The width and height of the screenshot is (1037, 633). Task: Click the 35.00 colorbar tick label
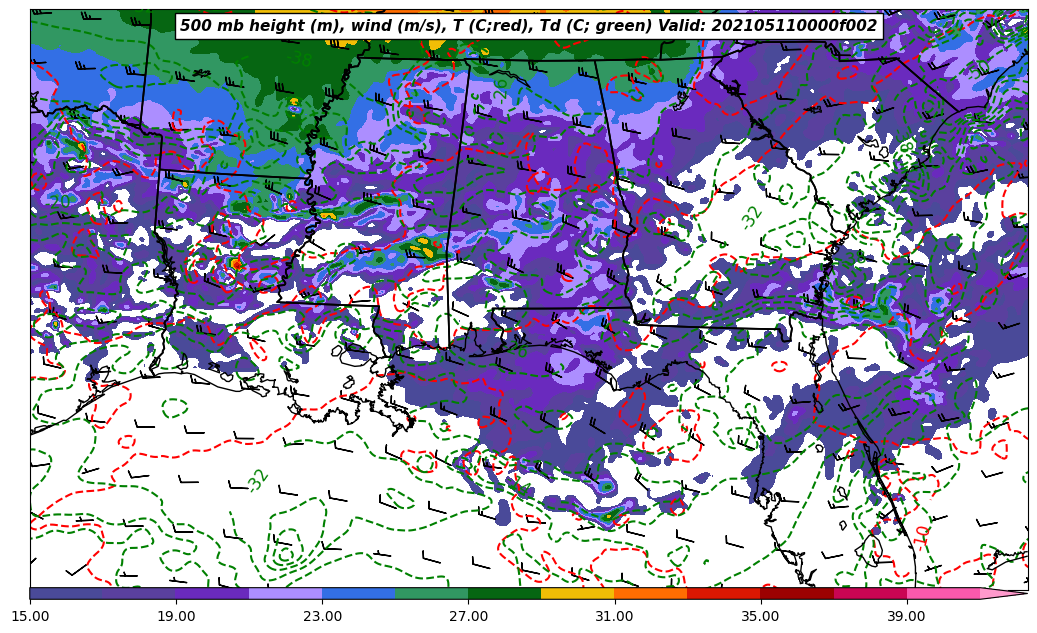760,616
